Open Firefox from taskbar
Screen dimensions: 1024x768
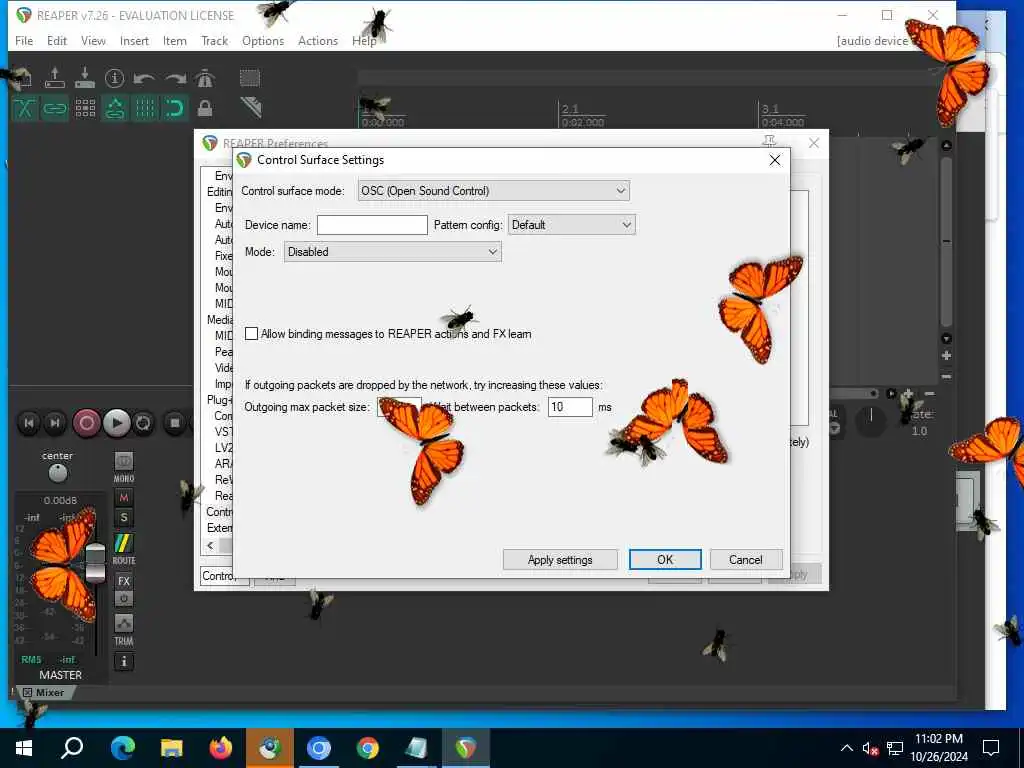(221, 748)
